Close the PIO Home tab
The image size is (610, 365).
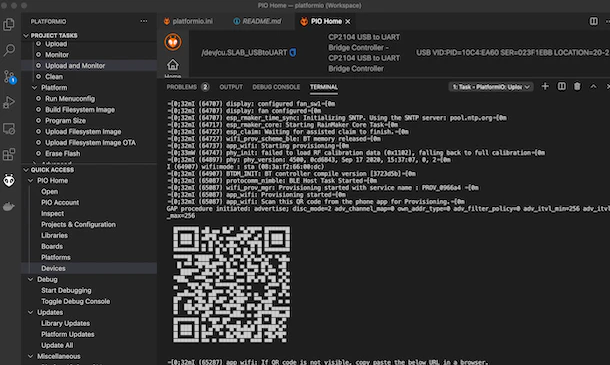coord(348,21)
